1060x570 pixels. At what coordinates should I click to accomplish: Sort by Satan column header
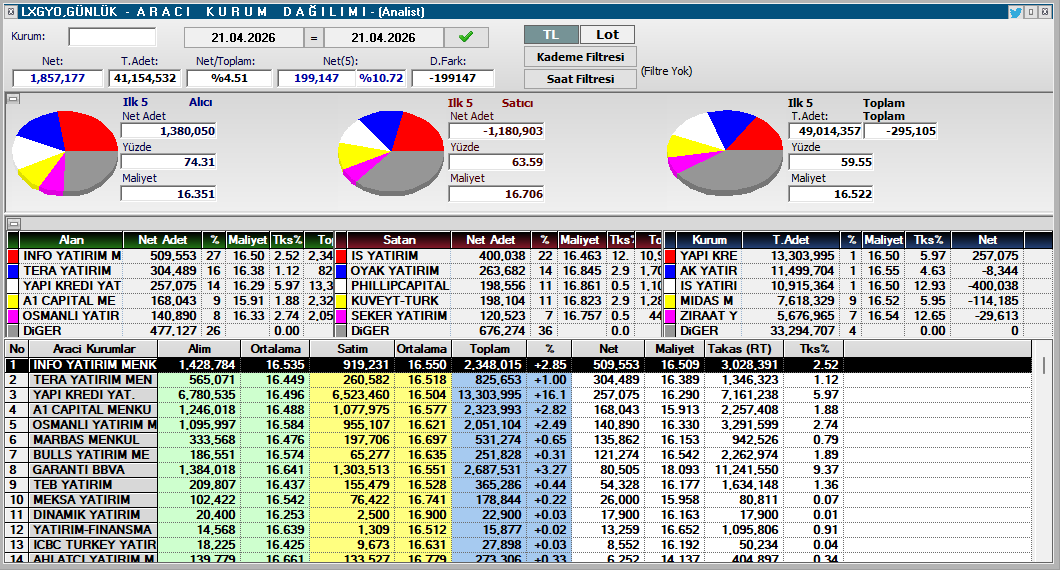399,240
